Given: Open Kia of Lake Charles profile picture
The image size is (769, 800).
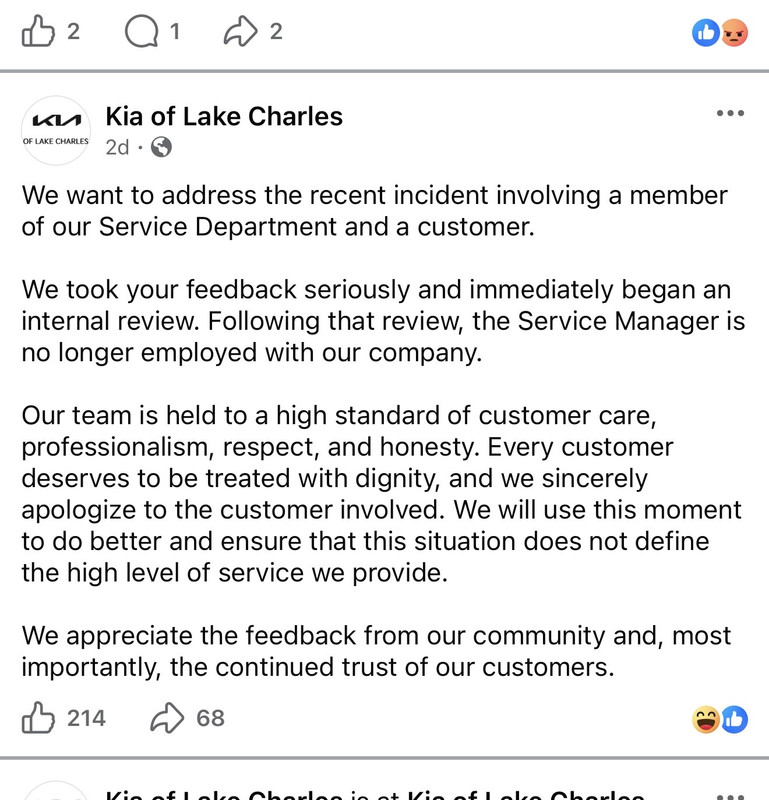Looking at the screenshot, I should point(56,130).
